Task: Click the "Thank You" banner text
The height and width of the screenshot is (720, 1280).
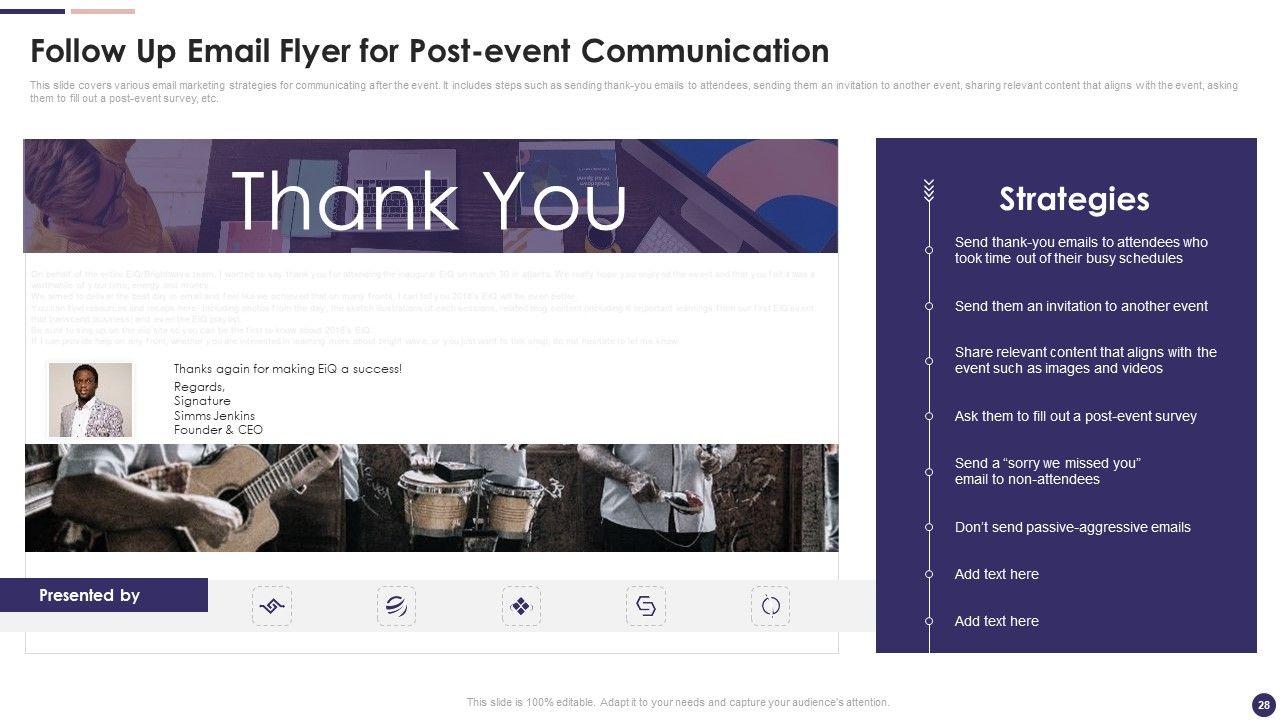Action: [x=429, y=202]
